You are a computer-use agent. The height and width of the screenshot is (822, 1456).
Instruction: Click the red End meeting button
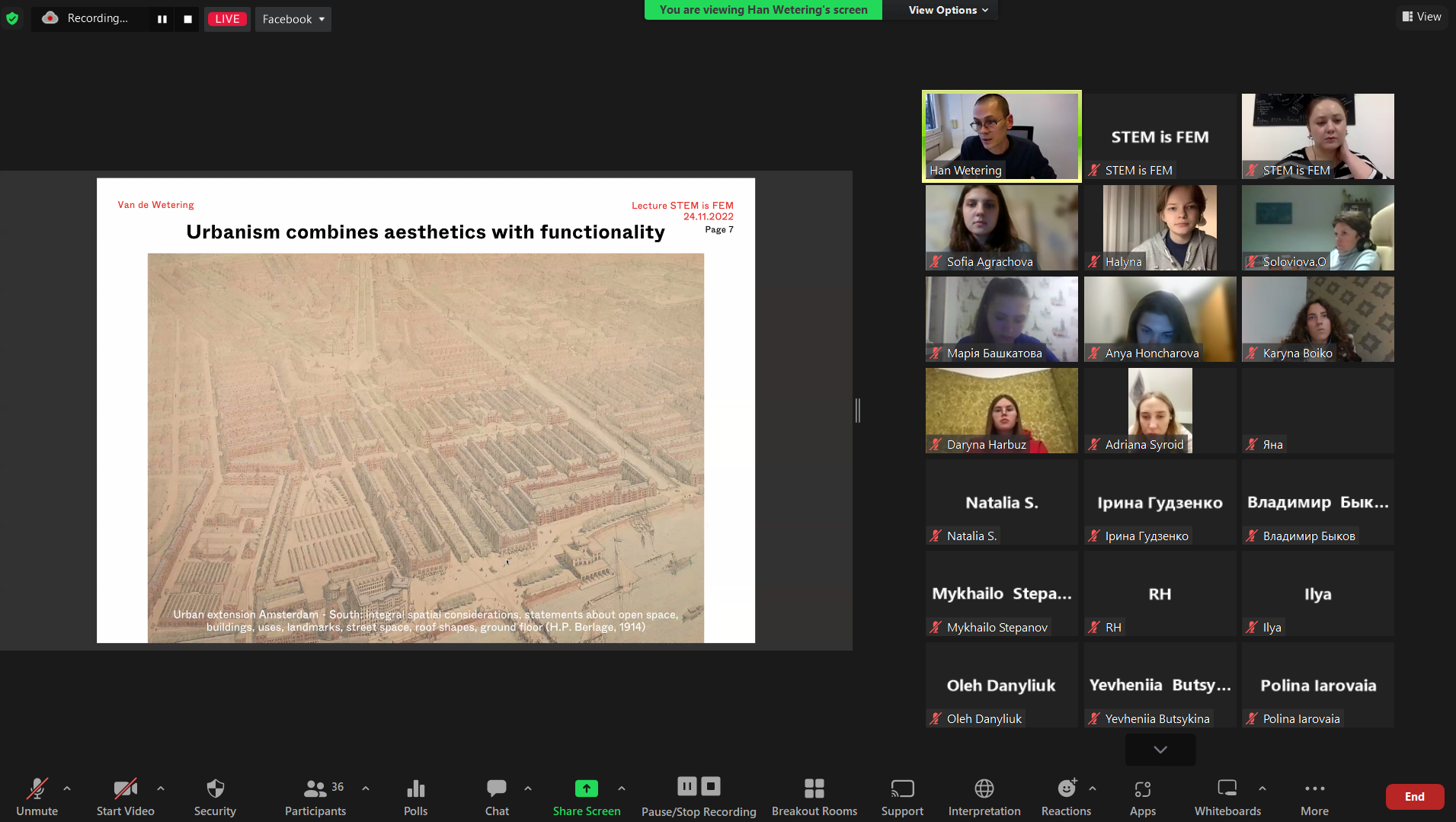(x=1415, y=797)
